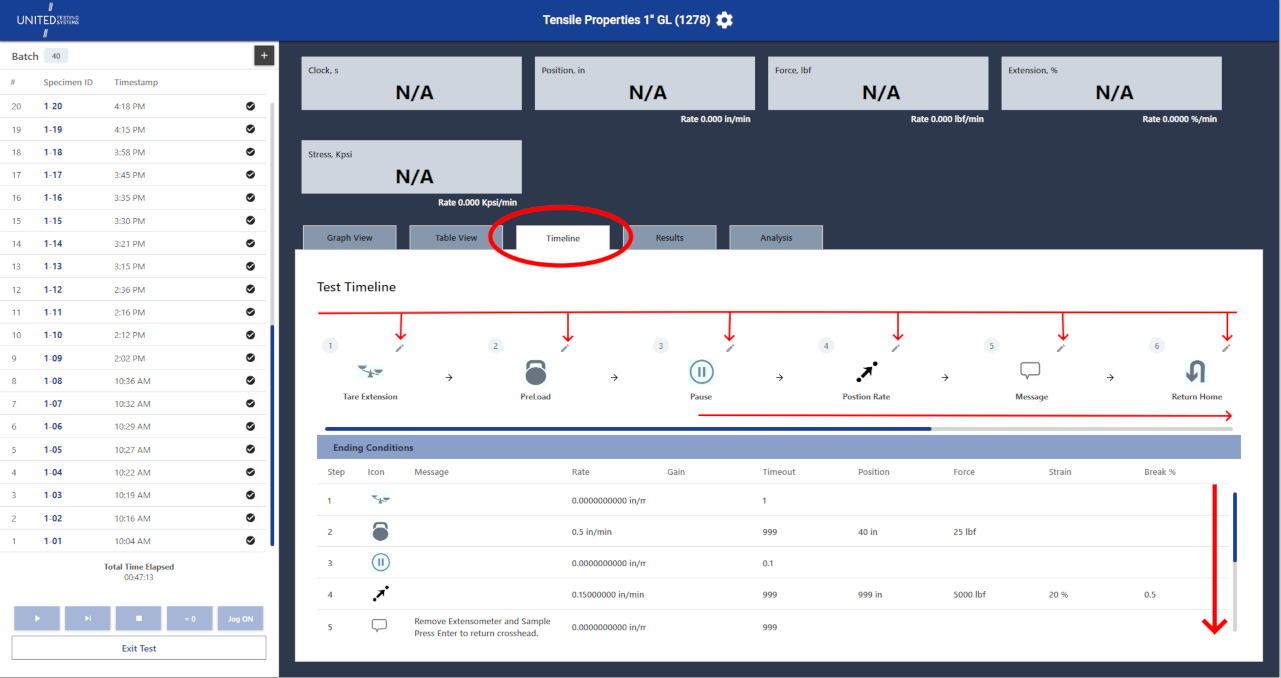Click the 5000 lbf force value in row 4

coord(970,594)
